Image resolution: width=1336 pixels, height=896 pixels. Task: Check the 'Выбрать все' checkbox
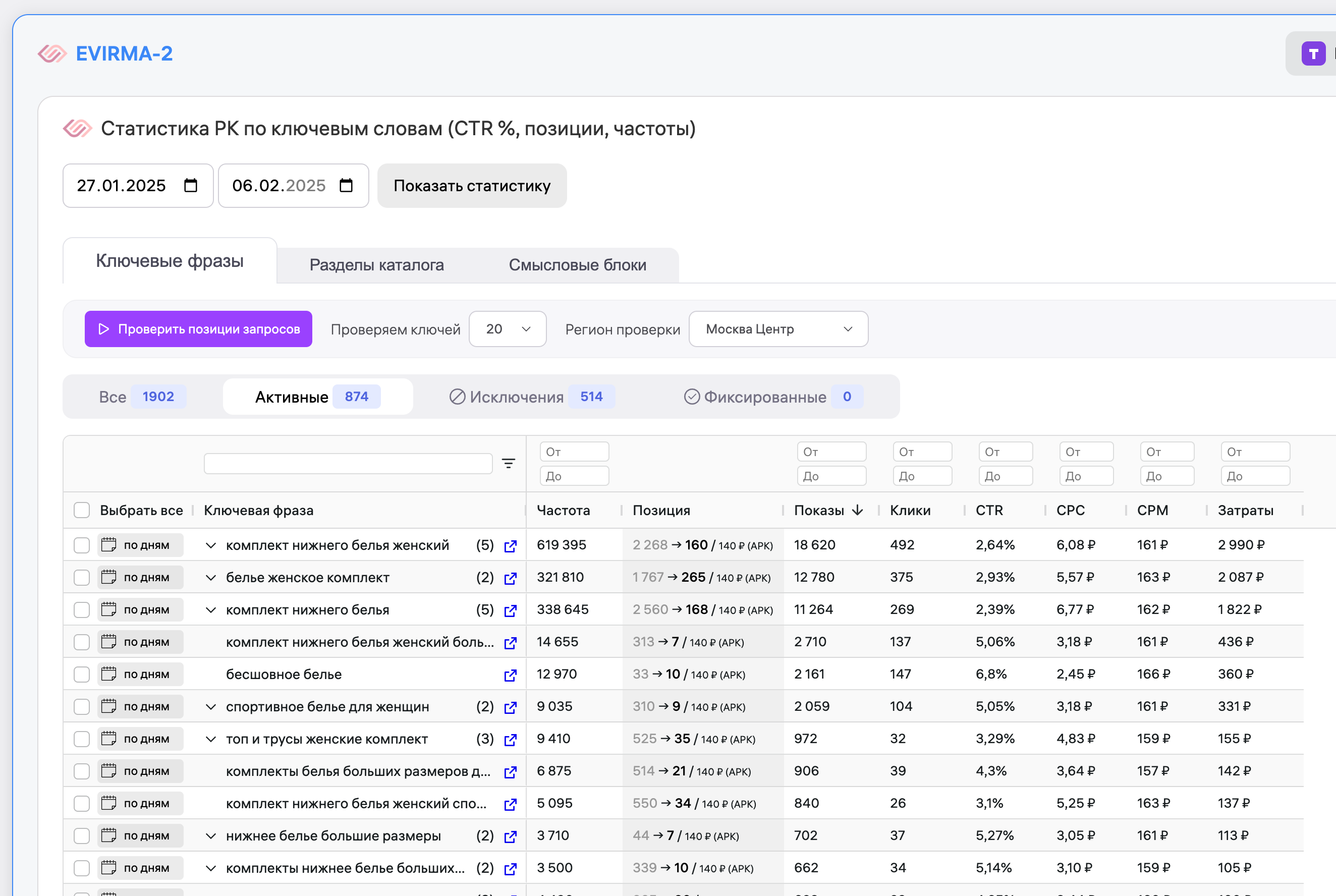point(82,510)
